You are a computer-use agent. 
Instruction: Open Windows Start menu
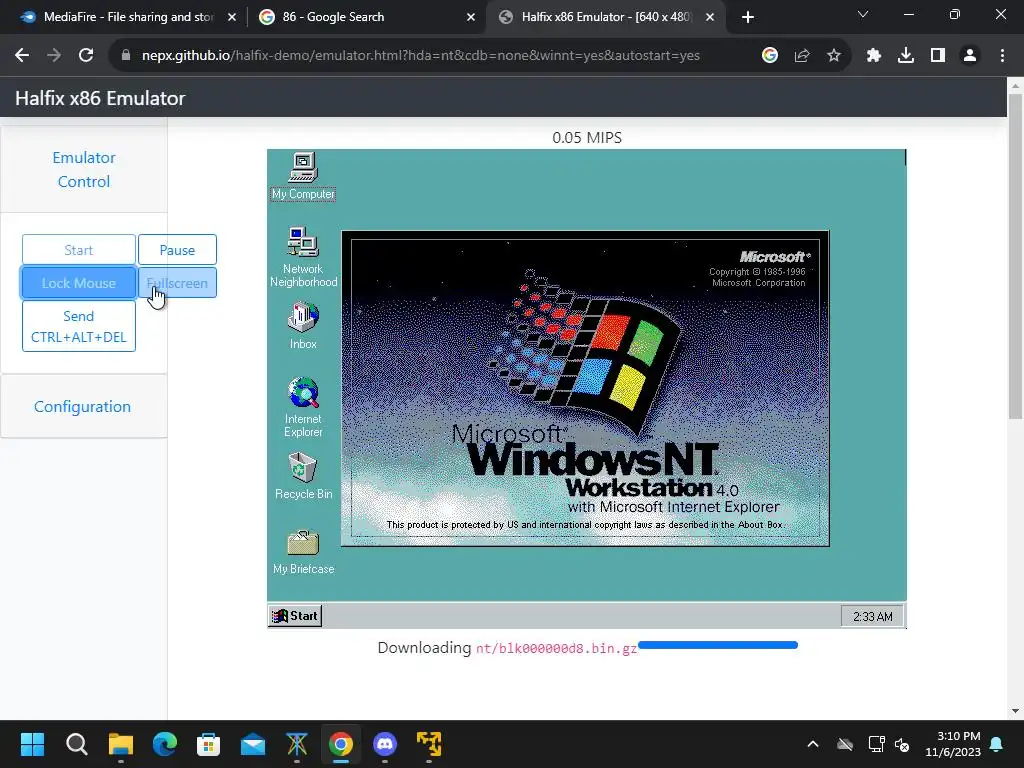32,744
